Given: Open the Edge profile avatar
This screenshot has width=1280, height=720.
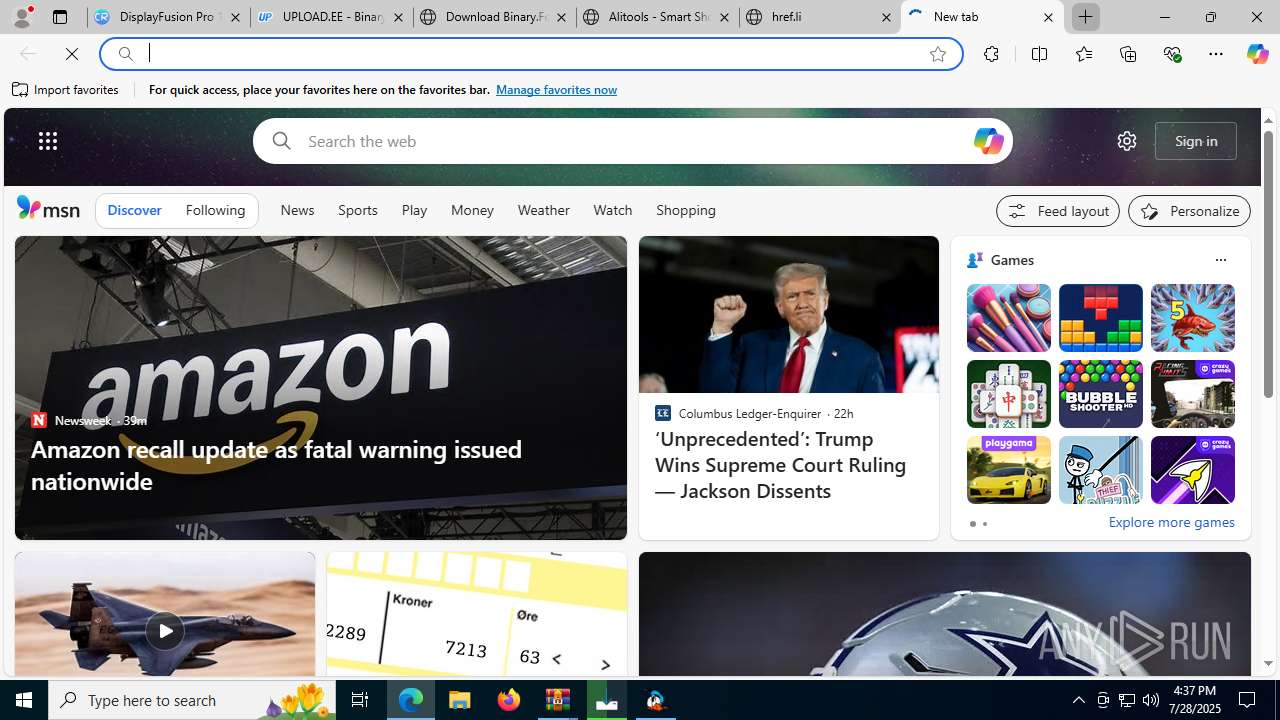Looking at the screenshot, I should (22, 17).
